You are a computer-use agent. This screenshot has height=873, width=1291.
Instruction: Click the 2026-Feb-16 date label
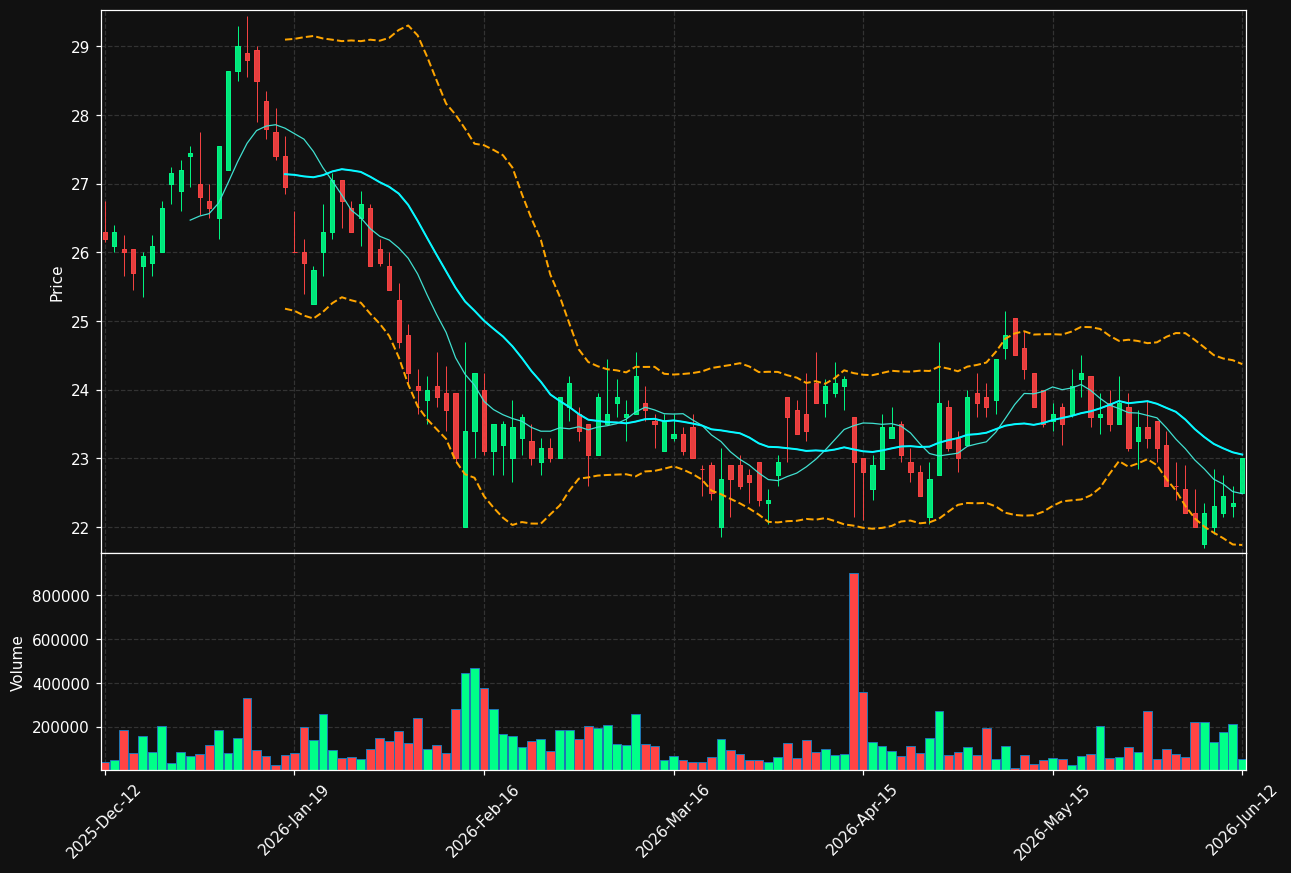click(483, 822)
